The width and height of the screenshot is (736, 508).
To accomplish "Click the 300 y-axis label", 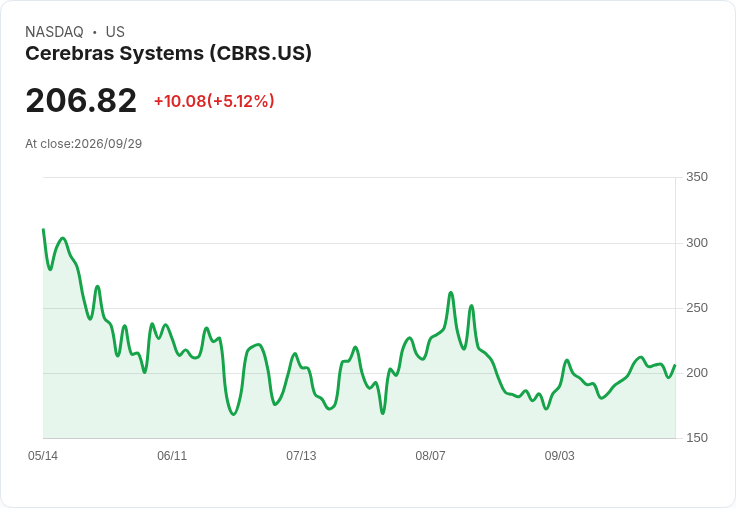I will pyautogui.click(x=697, y=243).
